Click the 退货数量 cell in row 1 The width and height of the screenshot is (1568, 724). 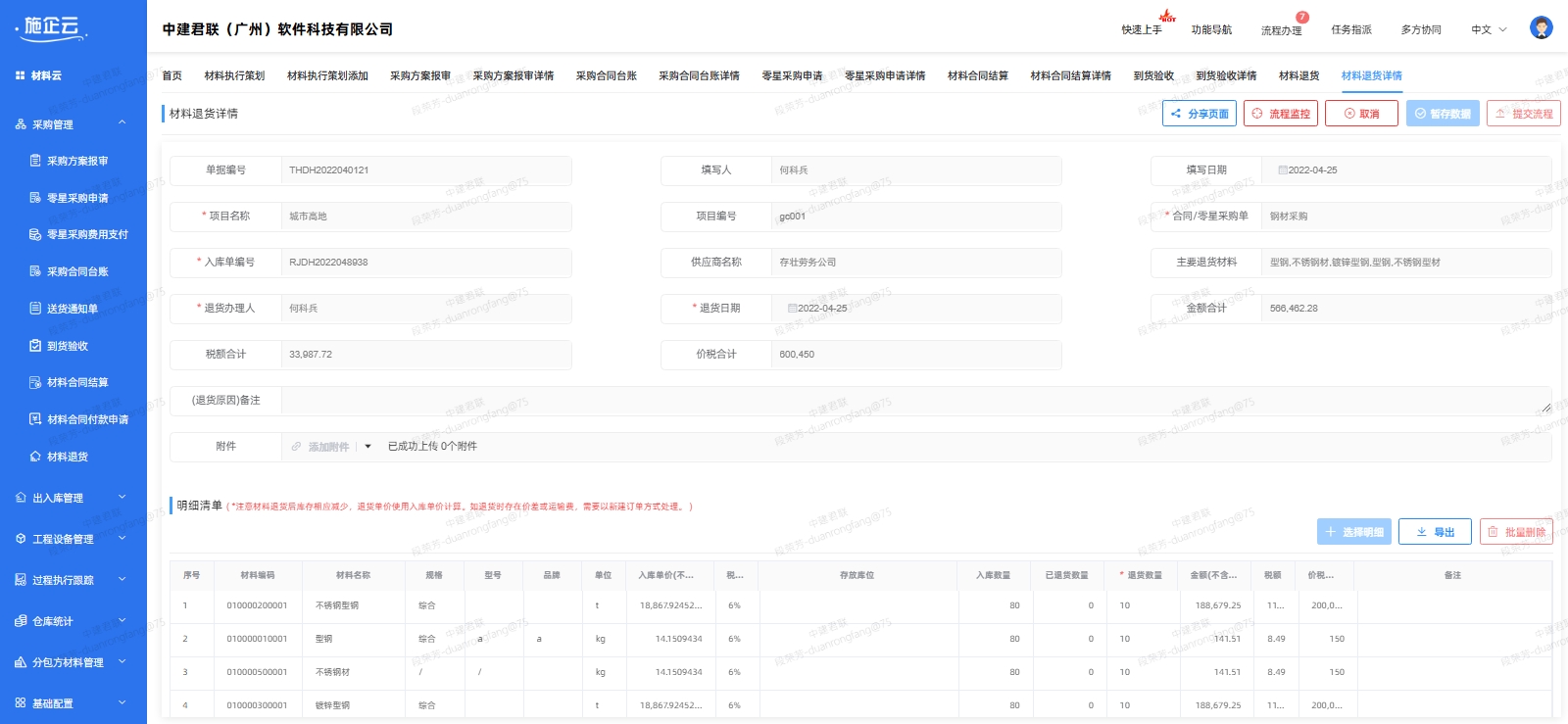[x=1146, y=605]
